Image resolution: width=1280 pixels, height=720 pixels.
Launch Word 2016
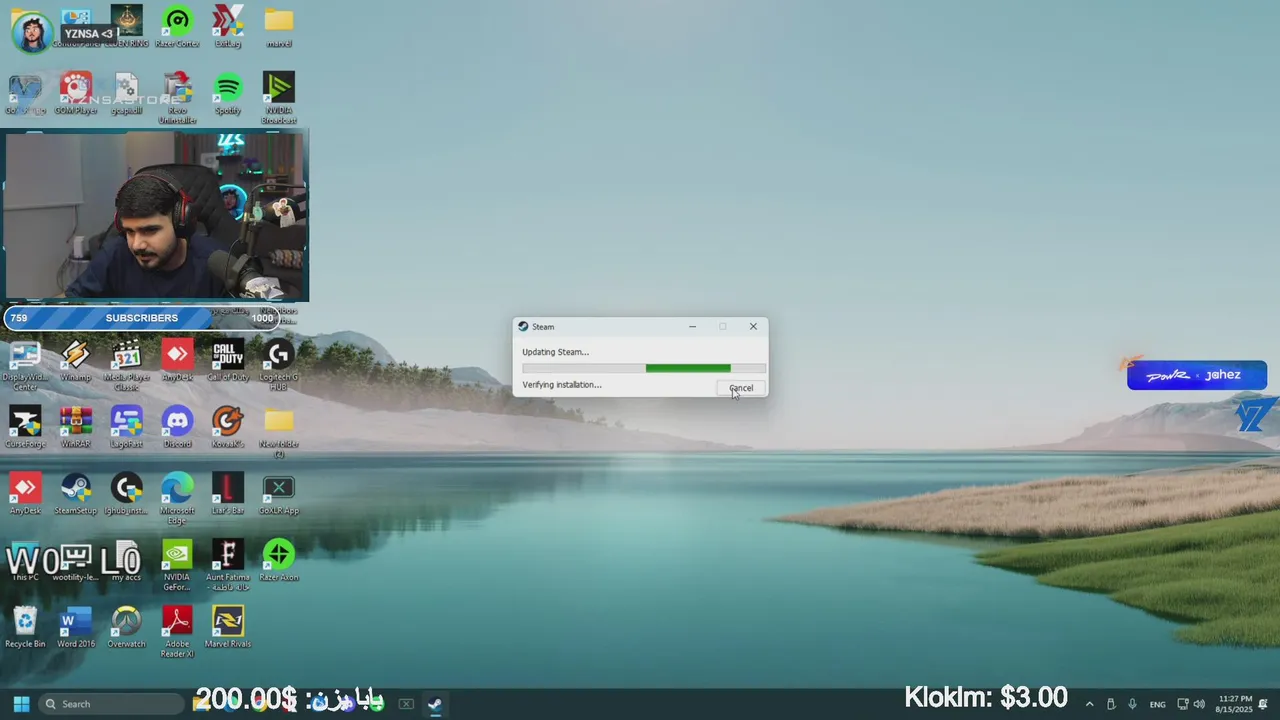coord(76,628)
